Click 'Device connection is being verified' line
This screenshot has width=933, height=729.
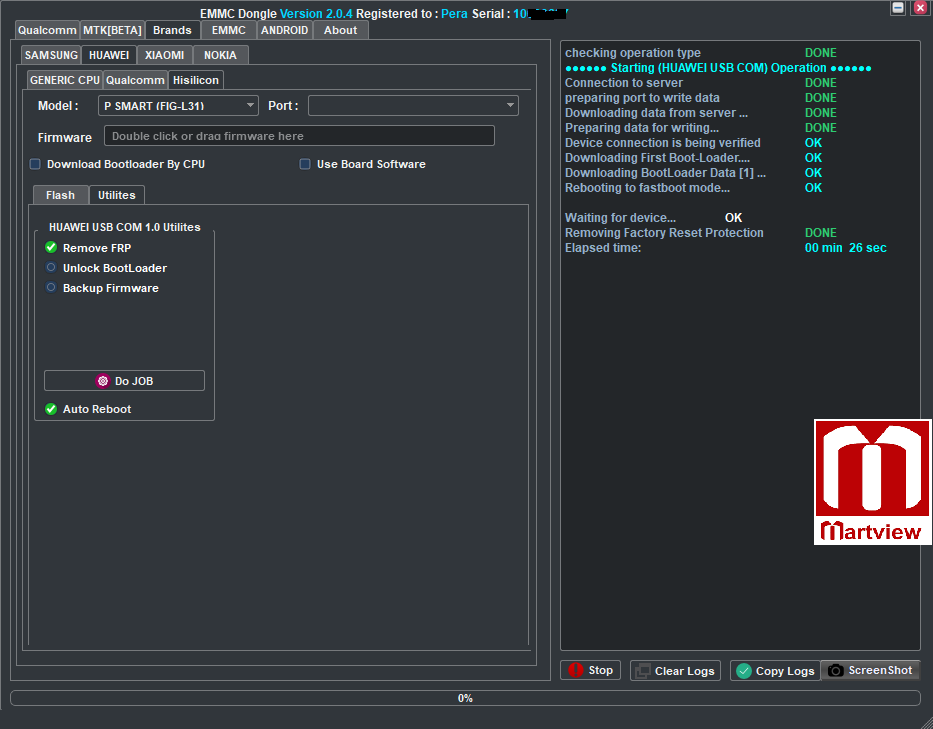pyautogui.click(x=662, y=143)
